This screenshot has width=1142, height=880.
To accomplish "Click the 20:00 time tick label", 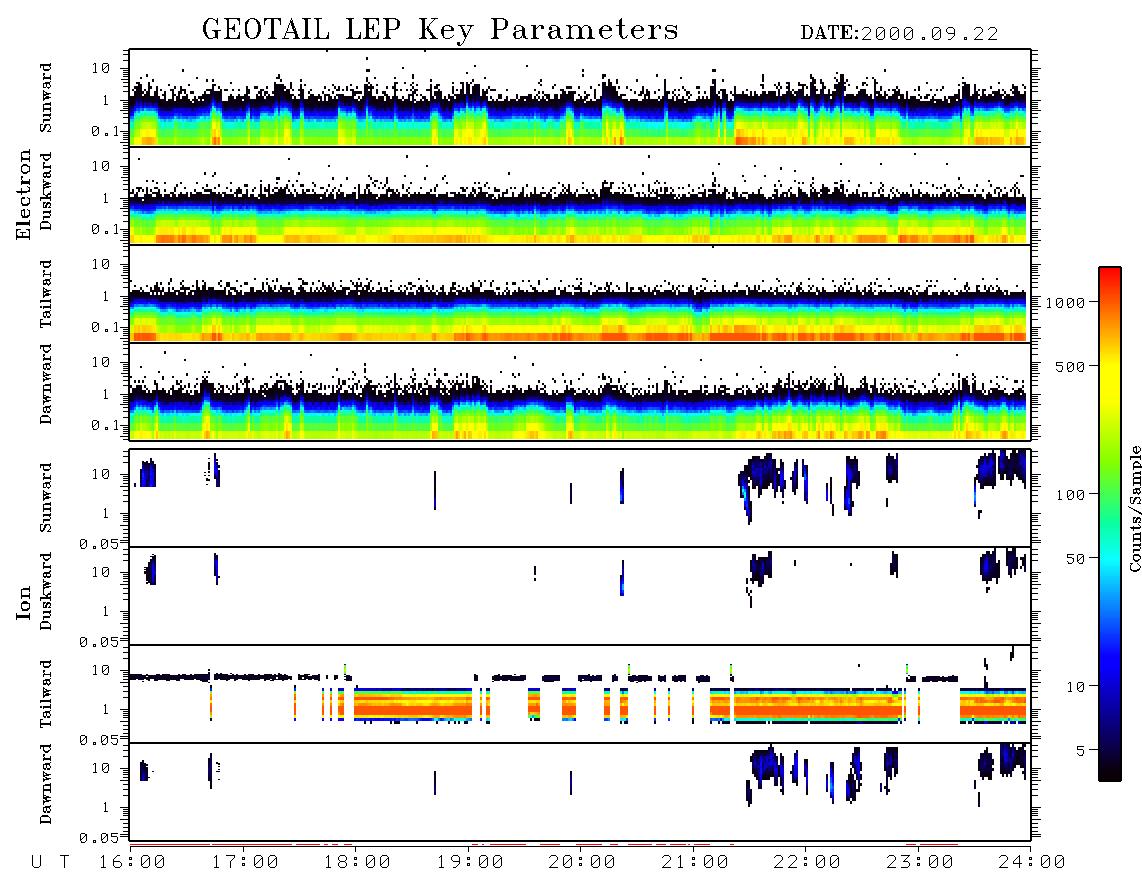I will pos(583,863).
